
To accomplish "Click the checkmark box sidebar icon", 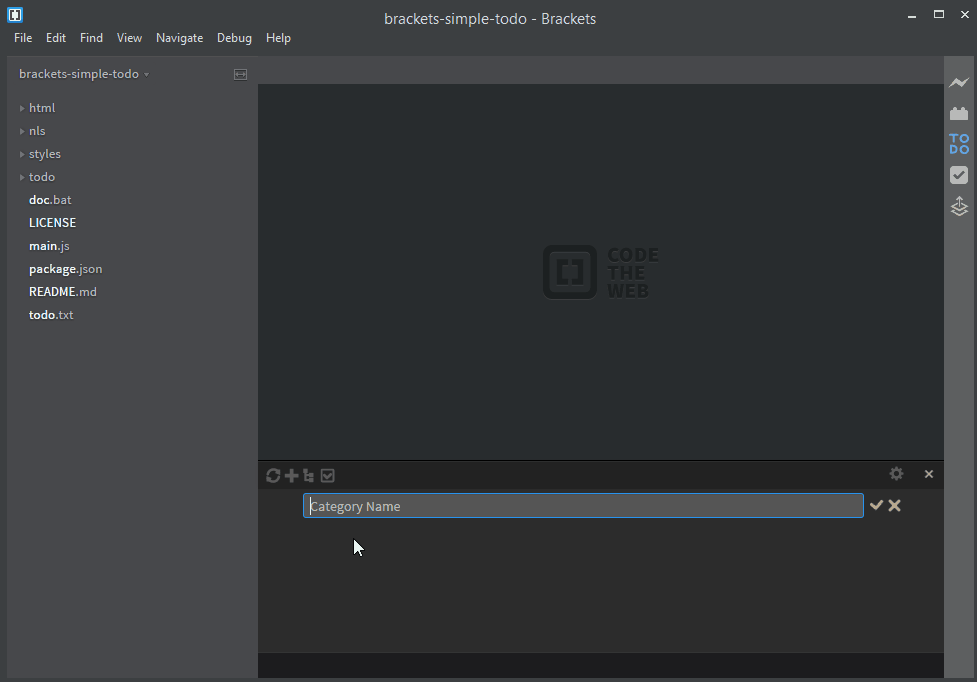I will (x=959, y=175).
